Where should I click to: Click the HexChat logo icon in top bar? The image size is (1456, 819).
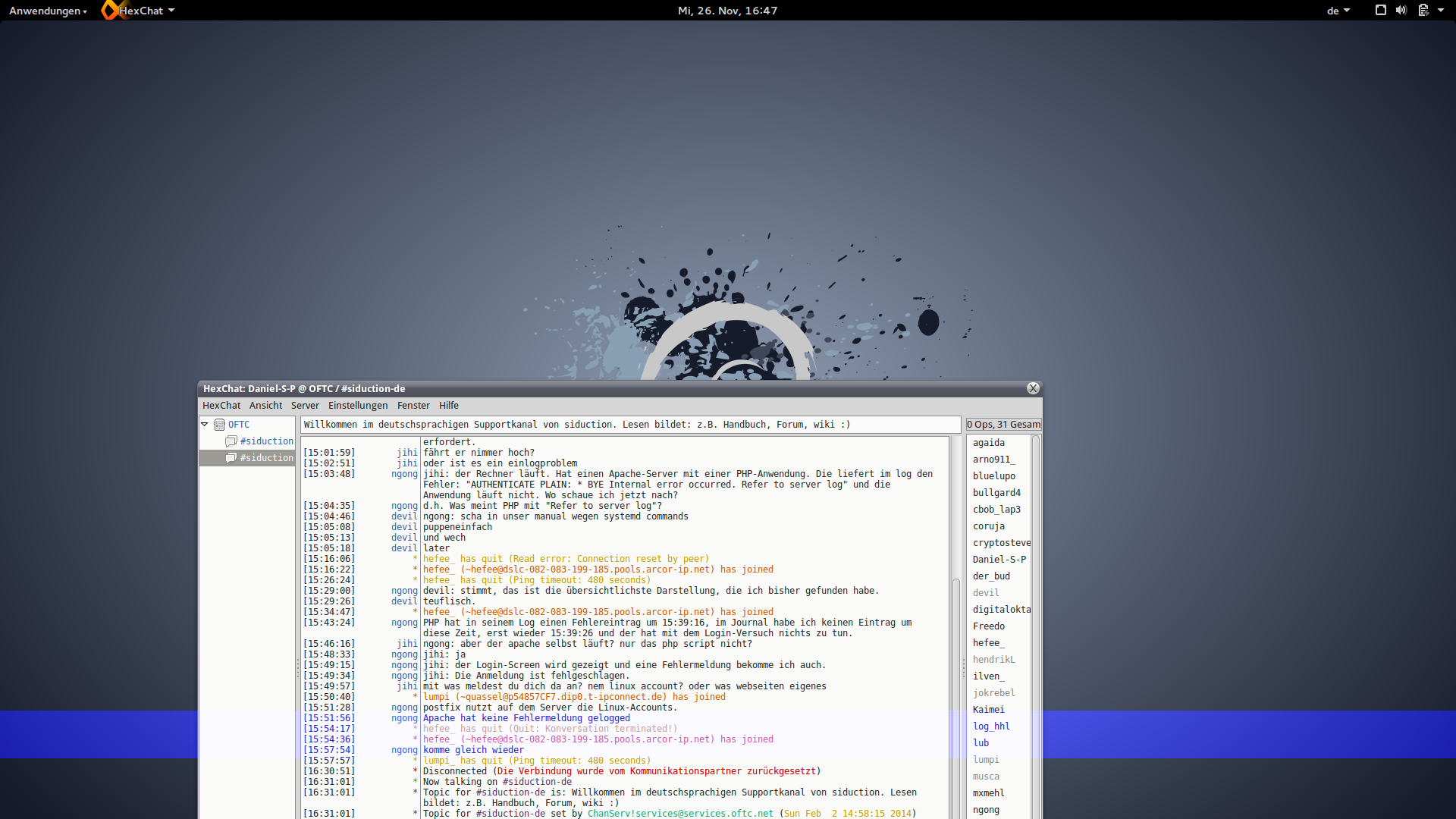[x=110, y=10]
